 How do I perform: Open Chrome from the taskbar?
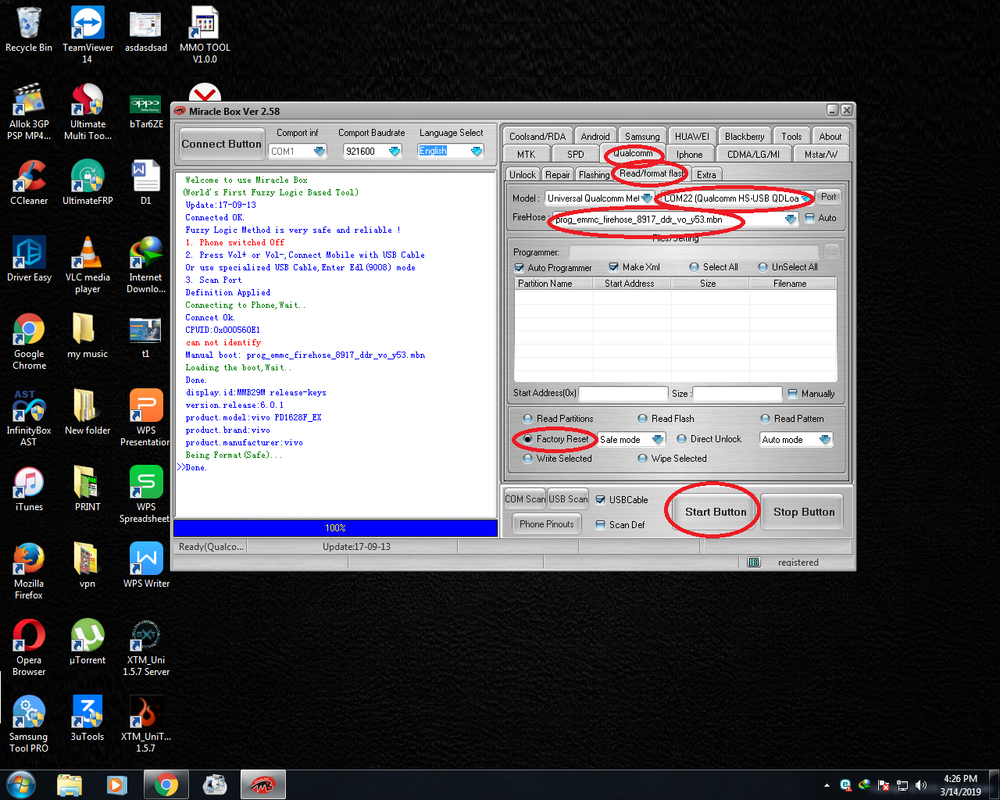pyautogui.click(x=166, y=784)
